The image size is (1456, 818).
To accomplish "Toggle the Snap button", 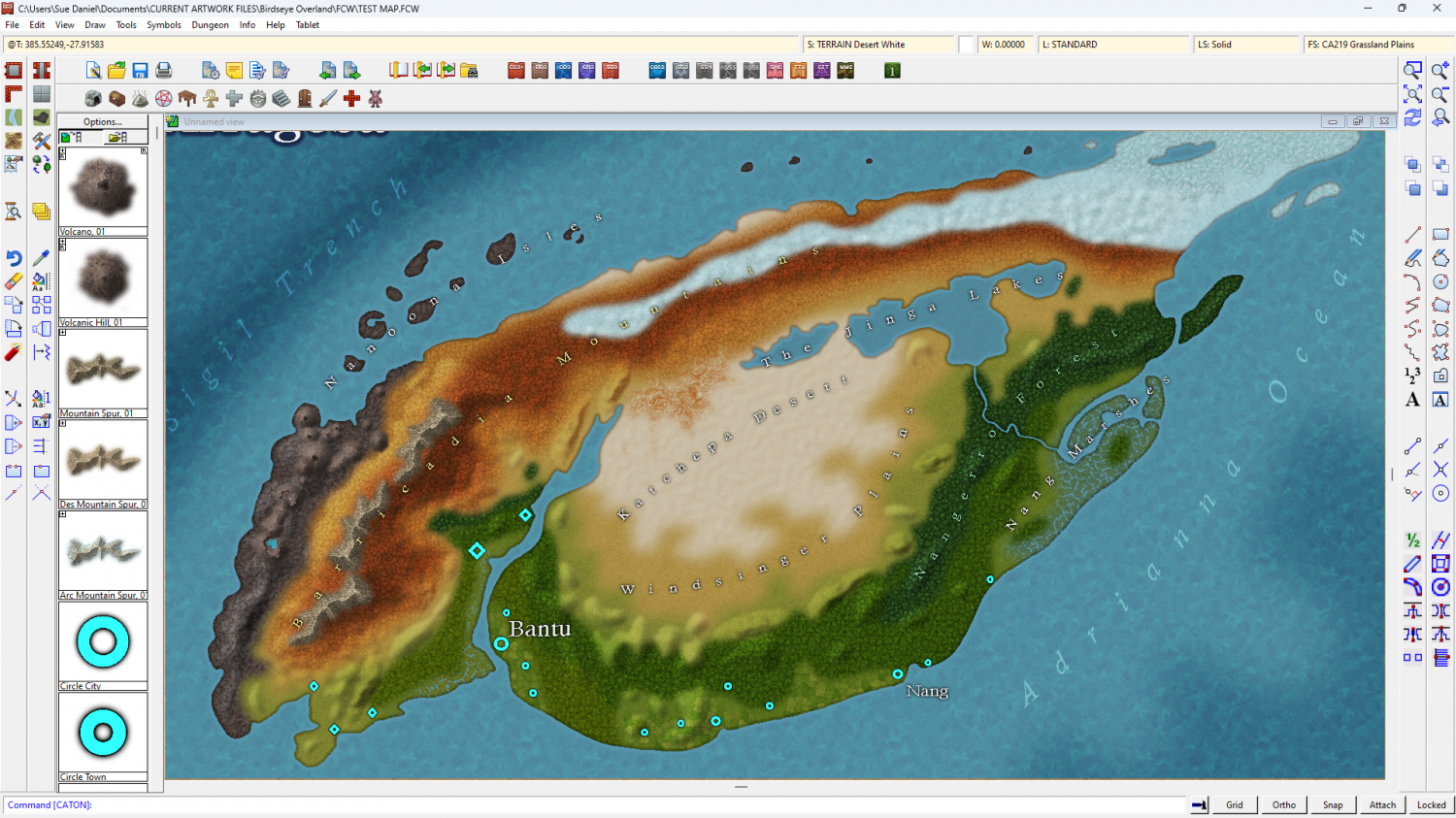I will point(1334,804).
